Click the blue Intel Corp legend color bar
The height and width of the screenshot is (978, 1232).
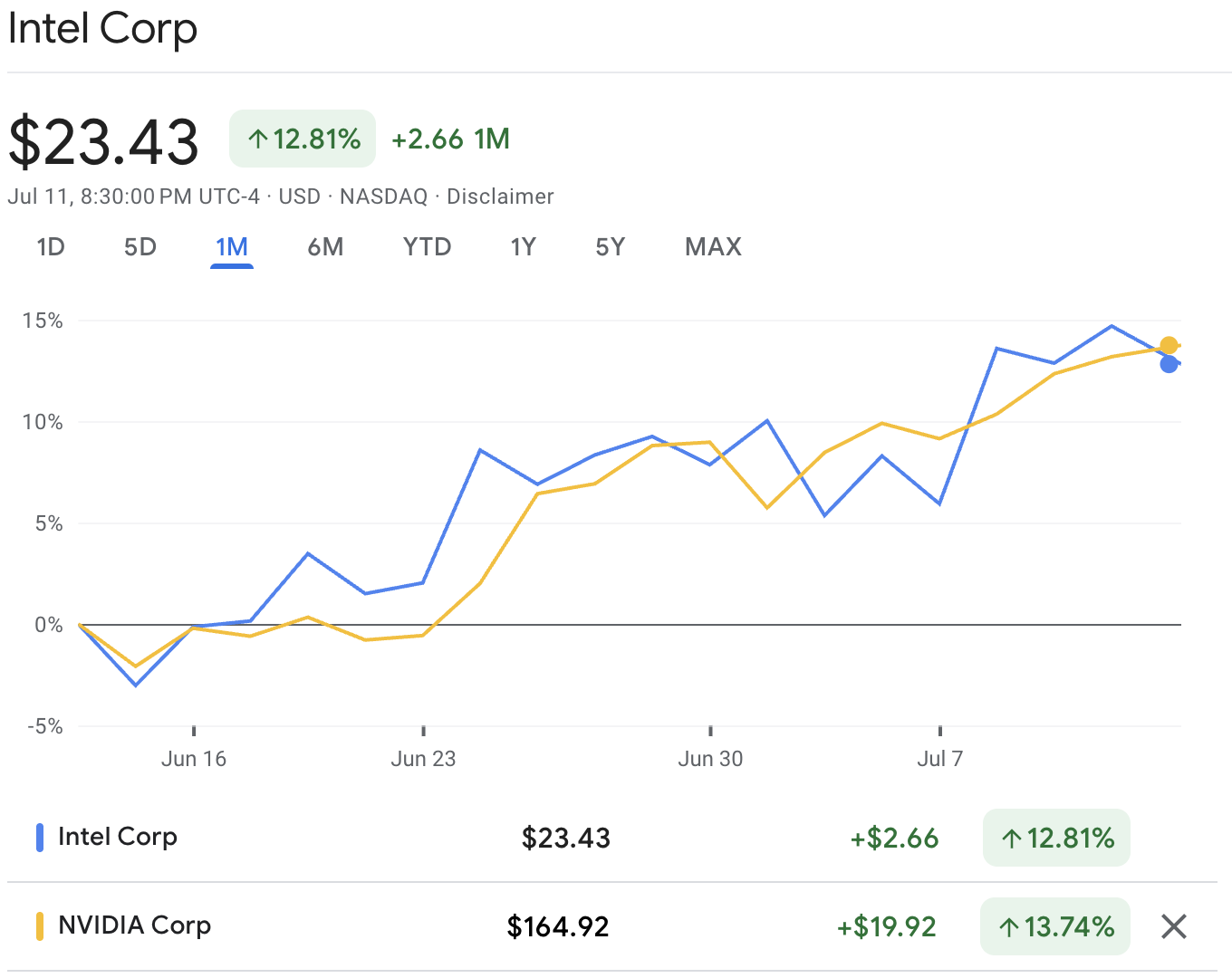pos(40,838)
